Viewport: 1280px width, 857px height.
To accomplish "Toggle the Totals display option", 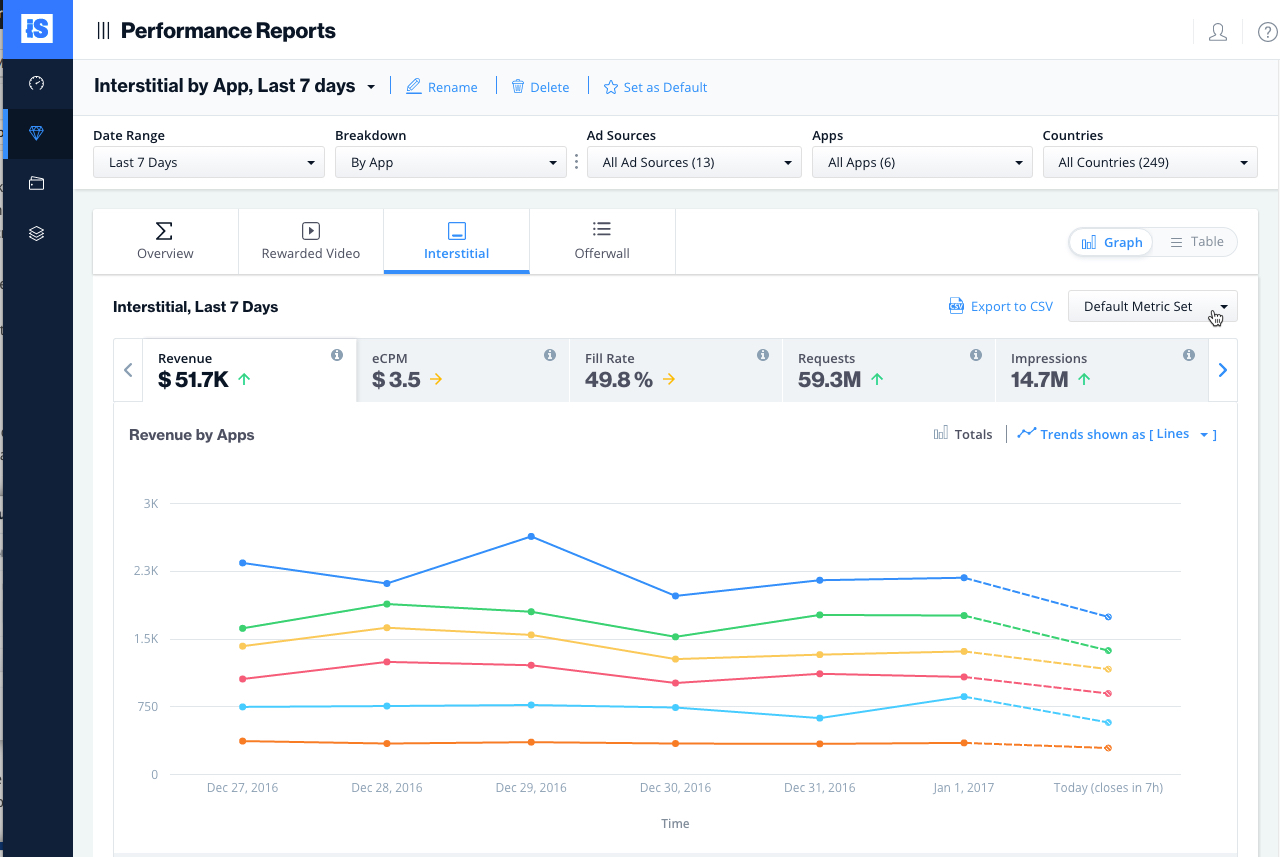I will pos(962,434).
